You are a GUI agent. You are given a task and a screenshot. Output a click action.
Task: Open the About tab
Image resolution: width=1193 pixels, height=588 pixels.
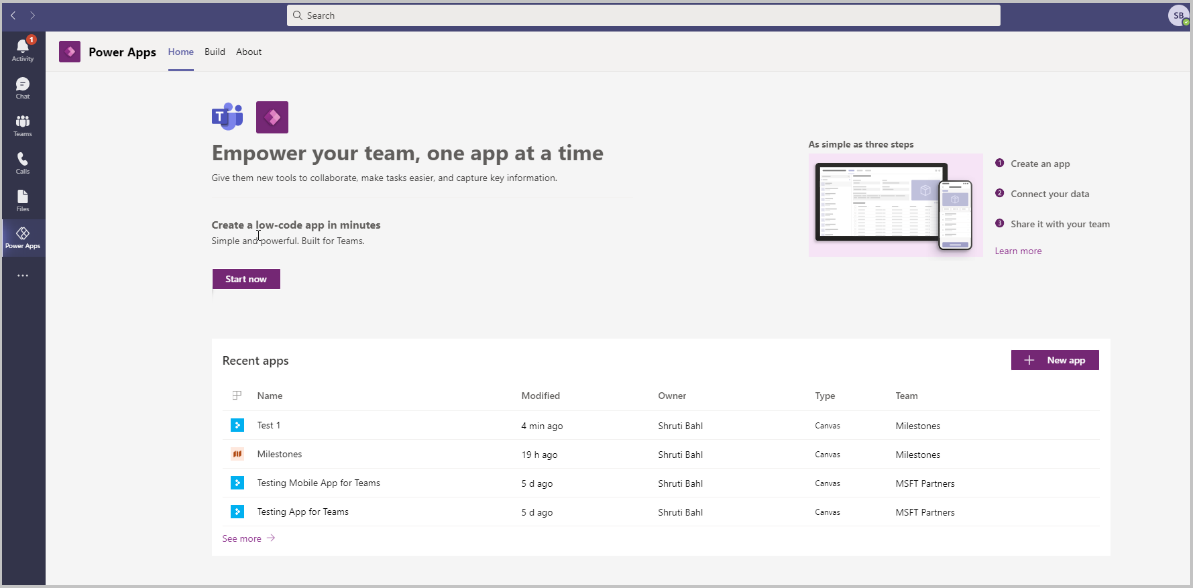coord(249,52)
